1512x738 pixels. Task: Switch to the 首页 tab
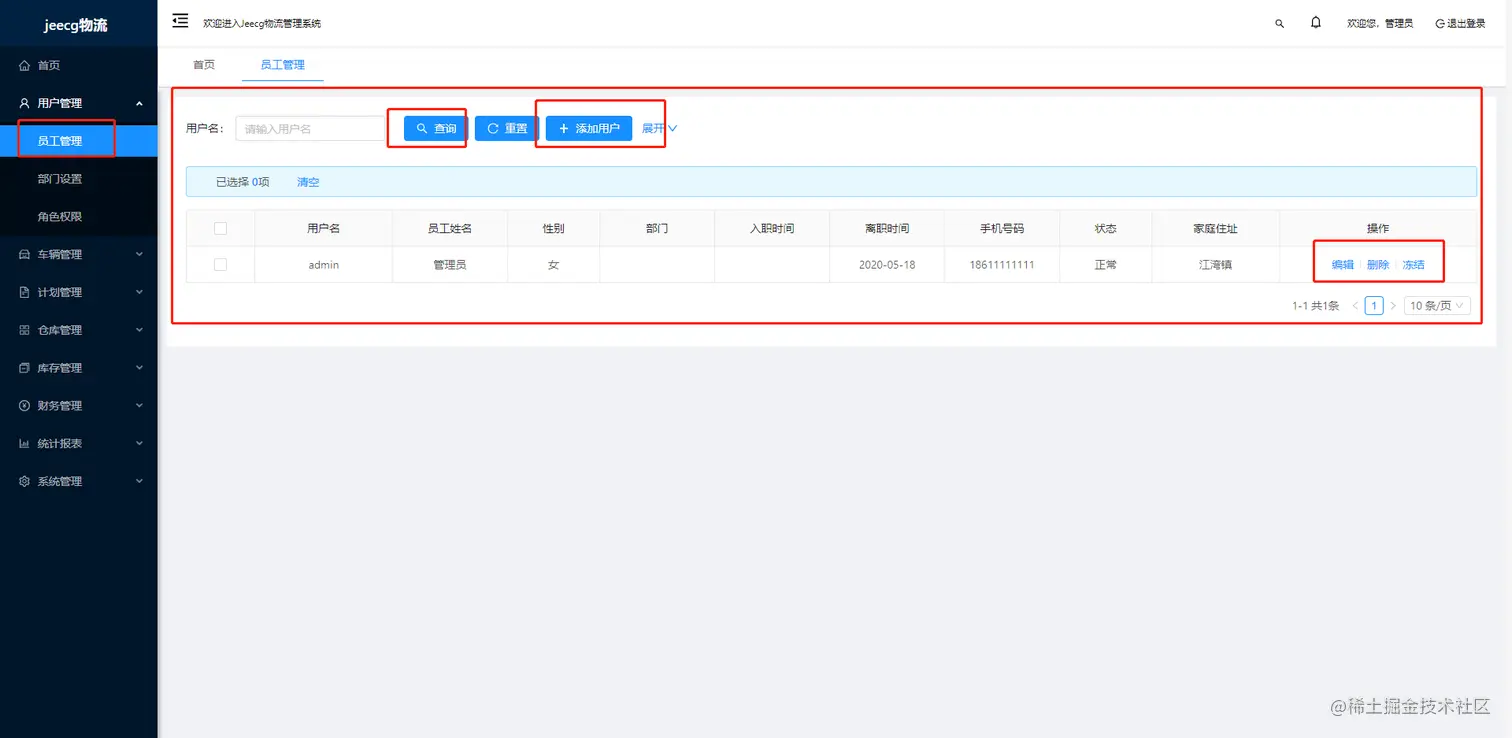click(x=204, y=65)
